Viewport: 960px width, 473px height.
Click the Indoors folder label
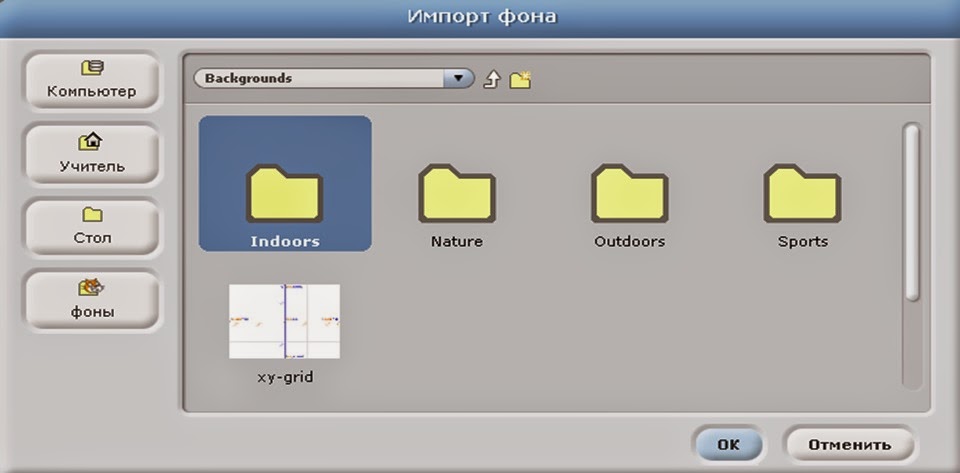[x=285, y=241]
